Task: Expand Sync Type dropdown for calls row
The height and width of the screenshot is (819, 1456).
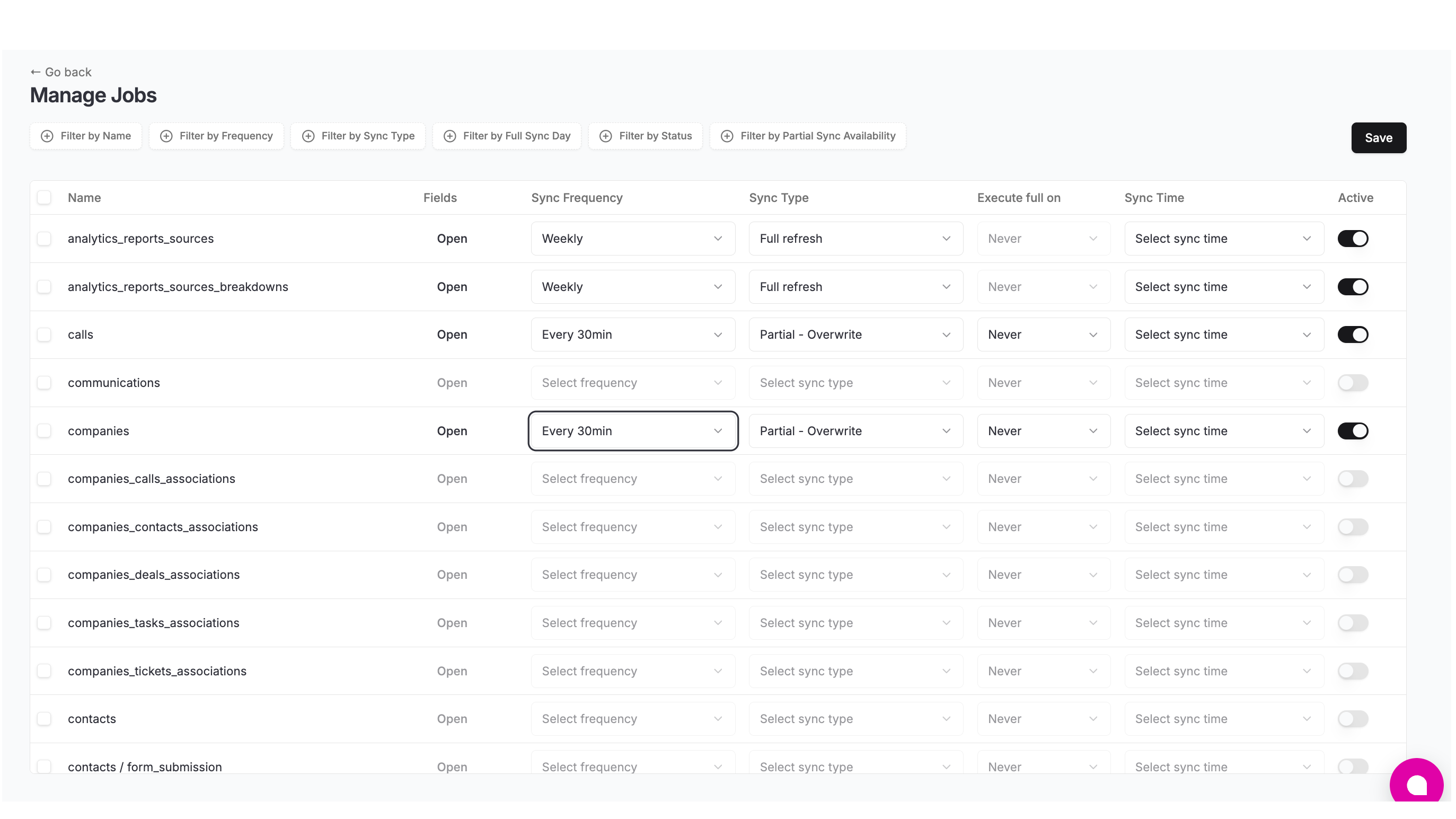Action: point(855,334)
